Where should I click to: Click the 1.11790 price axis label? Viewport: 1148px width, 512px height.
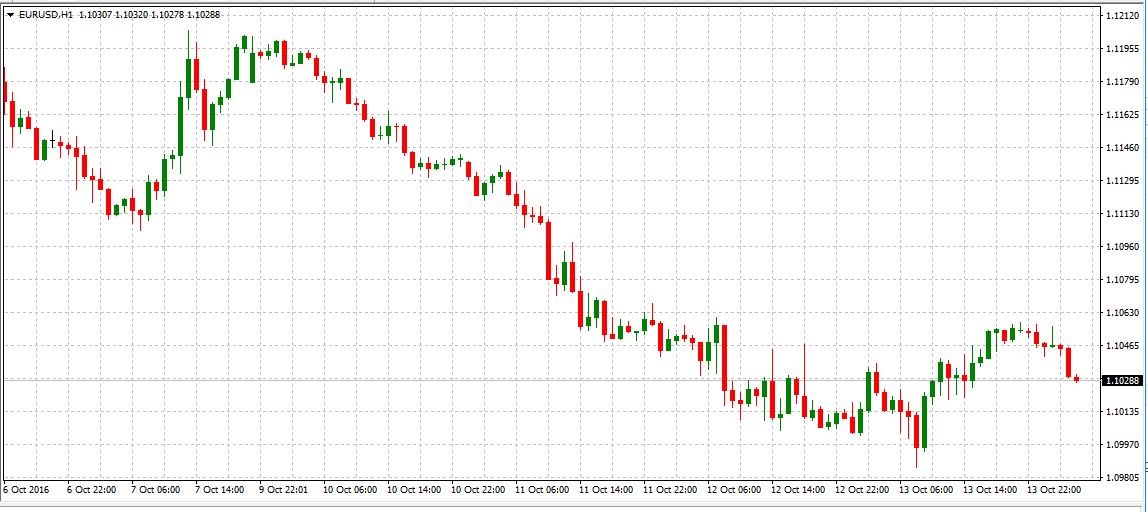click(x=1123, y=81)
